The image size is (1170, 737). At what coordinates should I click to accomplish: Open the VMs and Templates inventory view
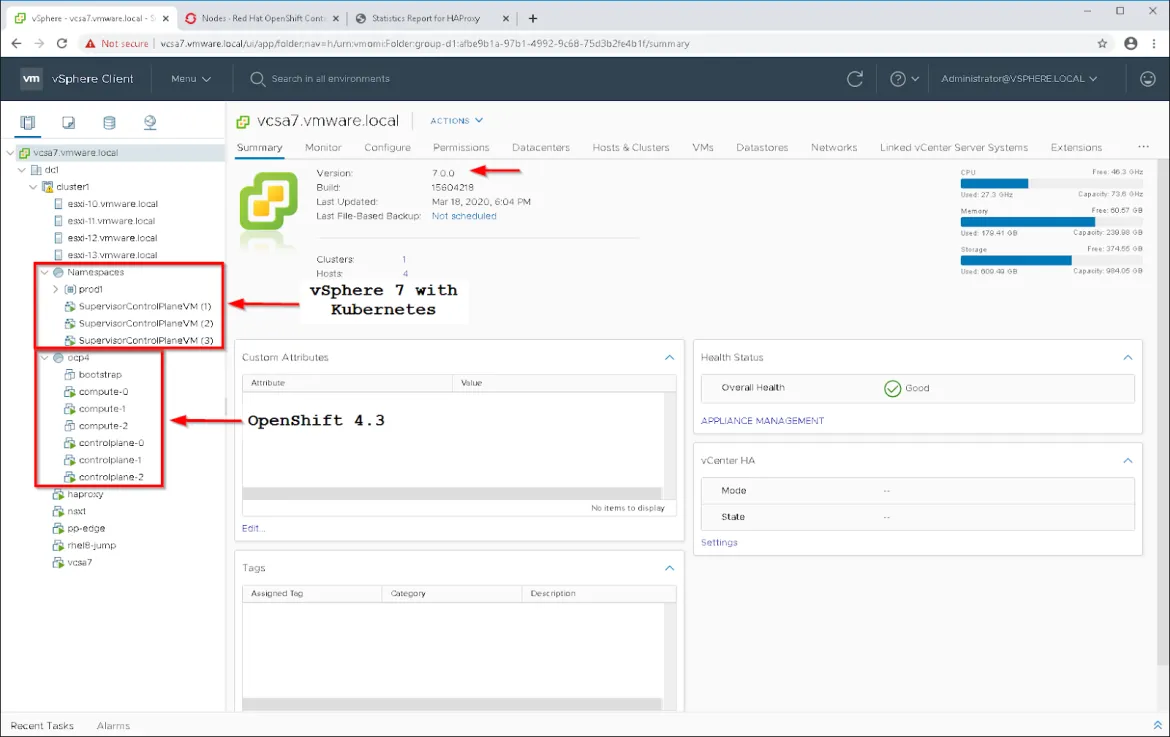point(67,122)
